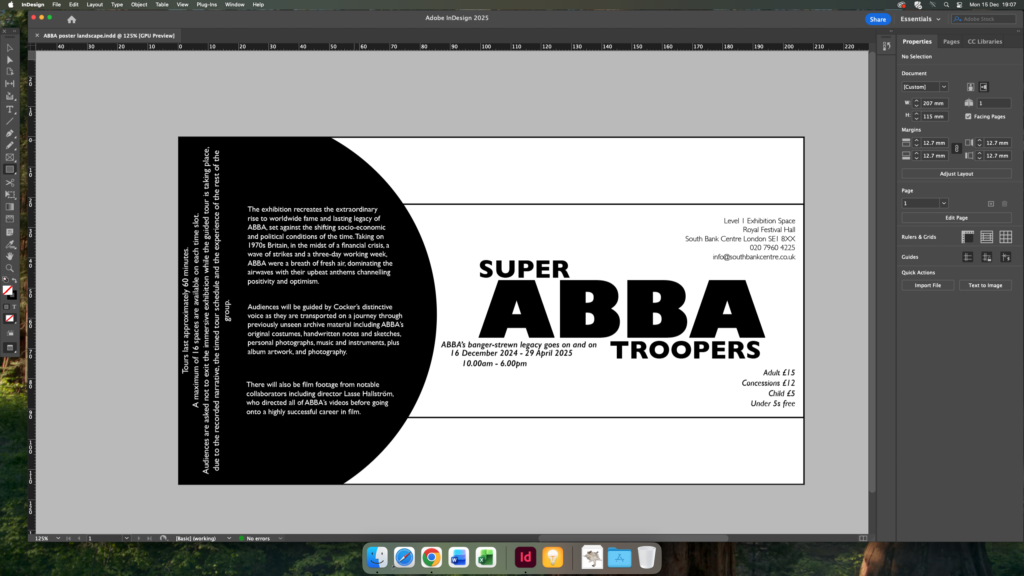Open the No errors preflight menu arrow
Image resolution: width=1024 pixels, height=576 pixels.
pyautogui.click(x=280, y=539)
